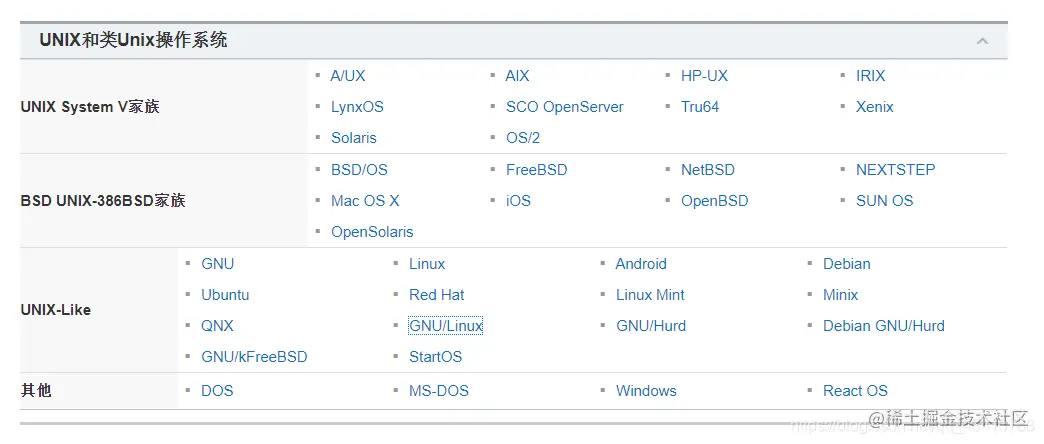Open the FreeBSD link

(537, 170)
